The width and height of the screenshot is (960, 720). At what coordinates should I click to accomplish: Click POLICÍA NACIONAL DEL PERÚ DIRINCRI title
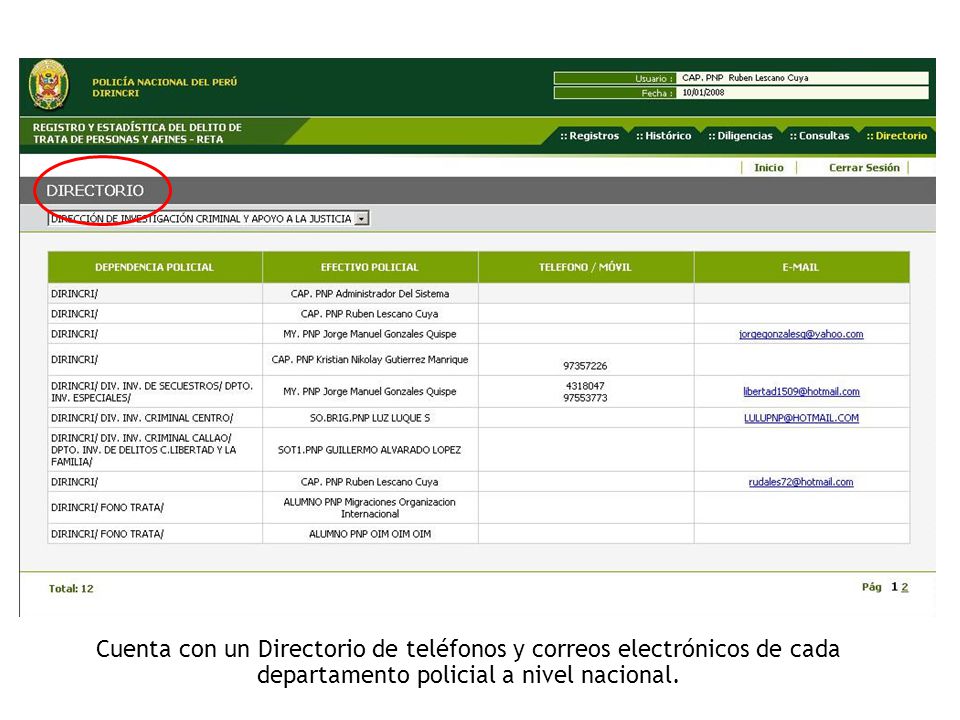[x=164, y=88]
